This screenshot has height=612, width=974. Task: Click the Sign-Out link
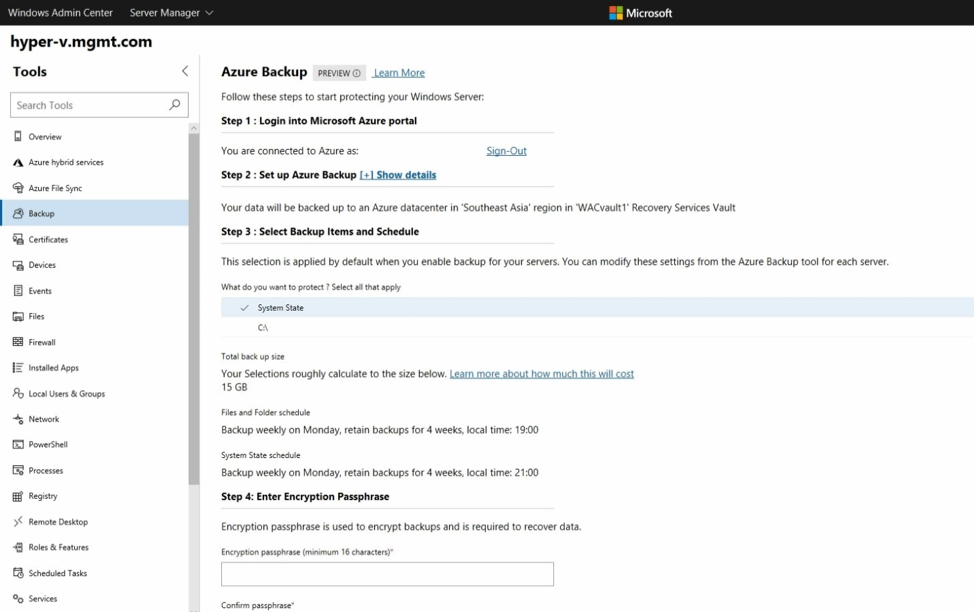coord(506,151)
